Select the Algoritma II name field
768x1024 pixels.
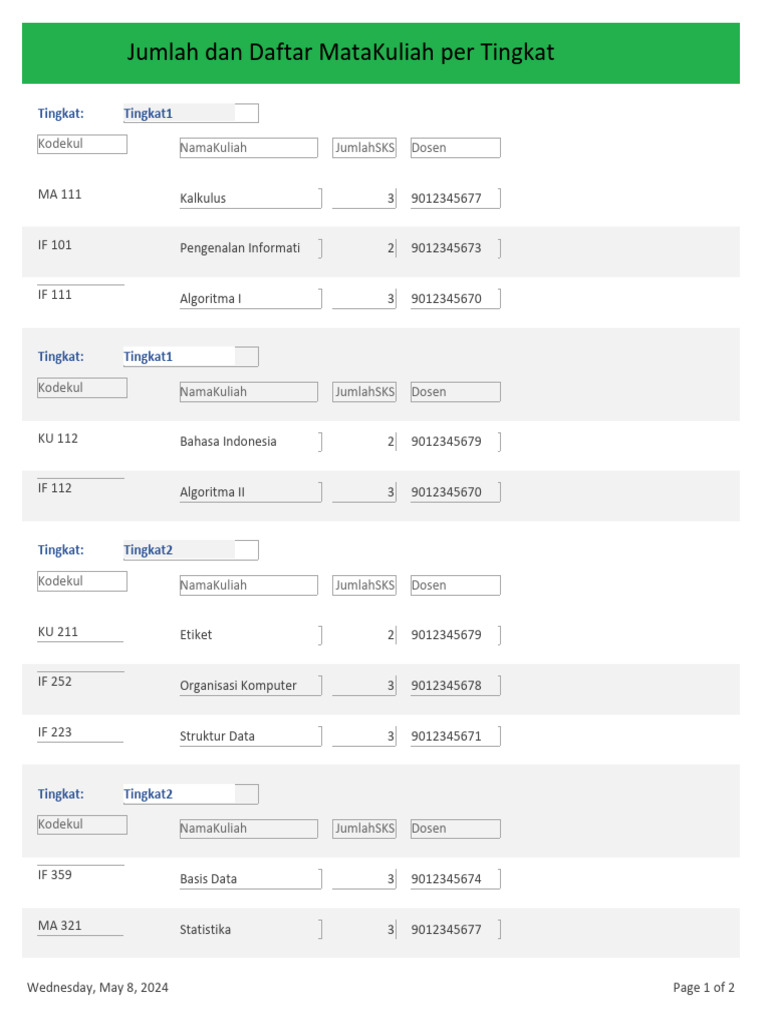pyautogui.click(x=250, y=492)
